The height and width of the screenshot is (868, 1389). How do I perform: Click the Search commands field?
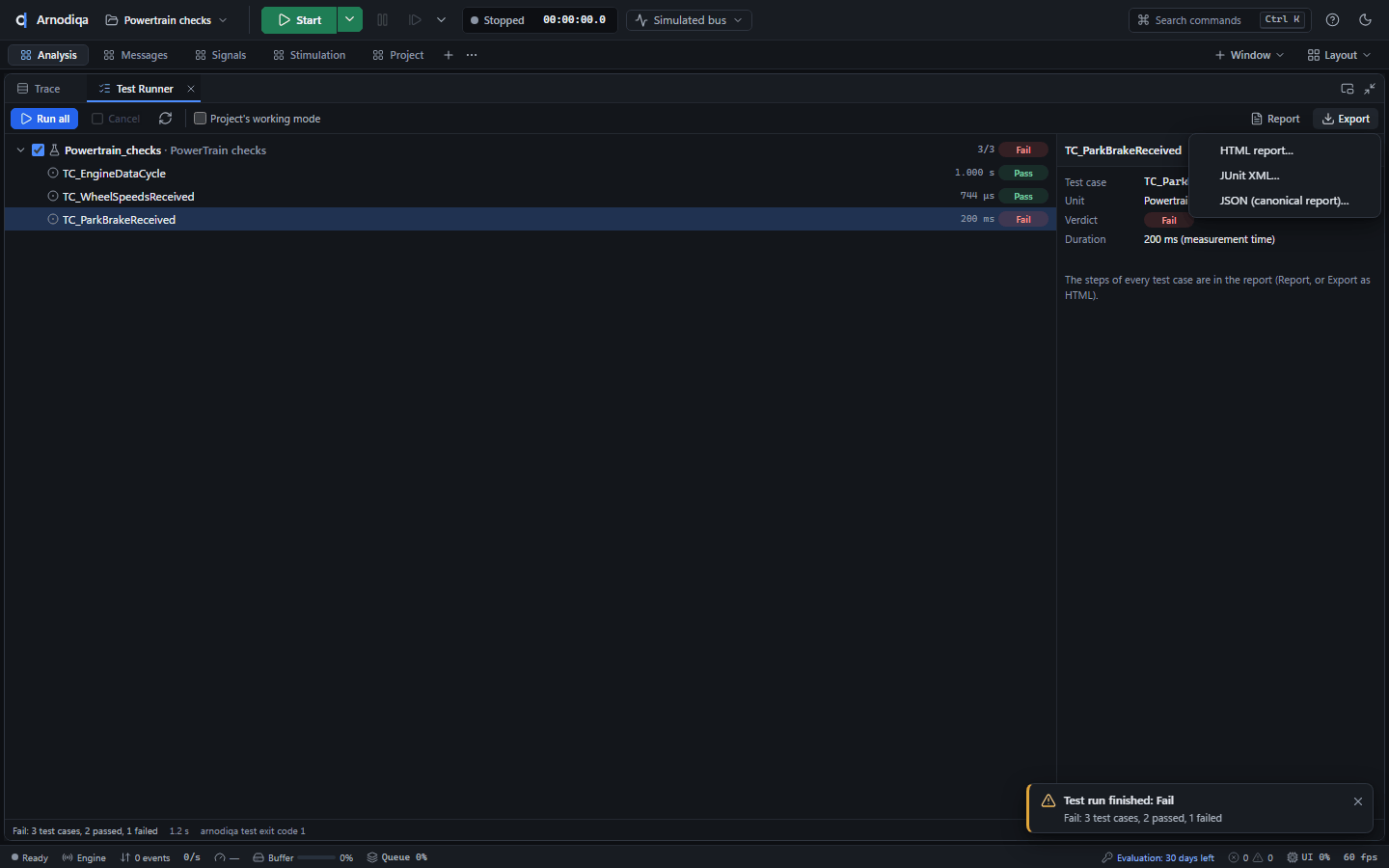click(1219, 20)
